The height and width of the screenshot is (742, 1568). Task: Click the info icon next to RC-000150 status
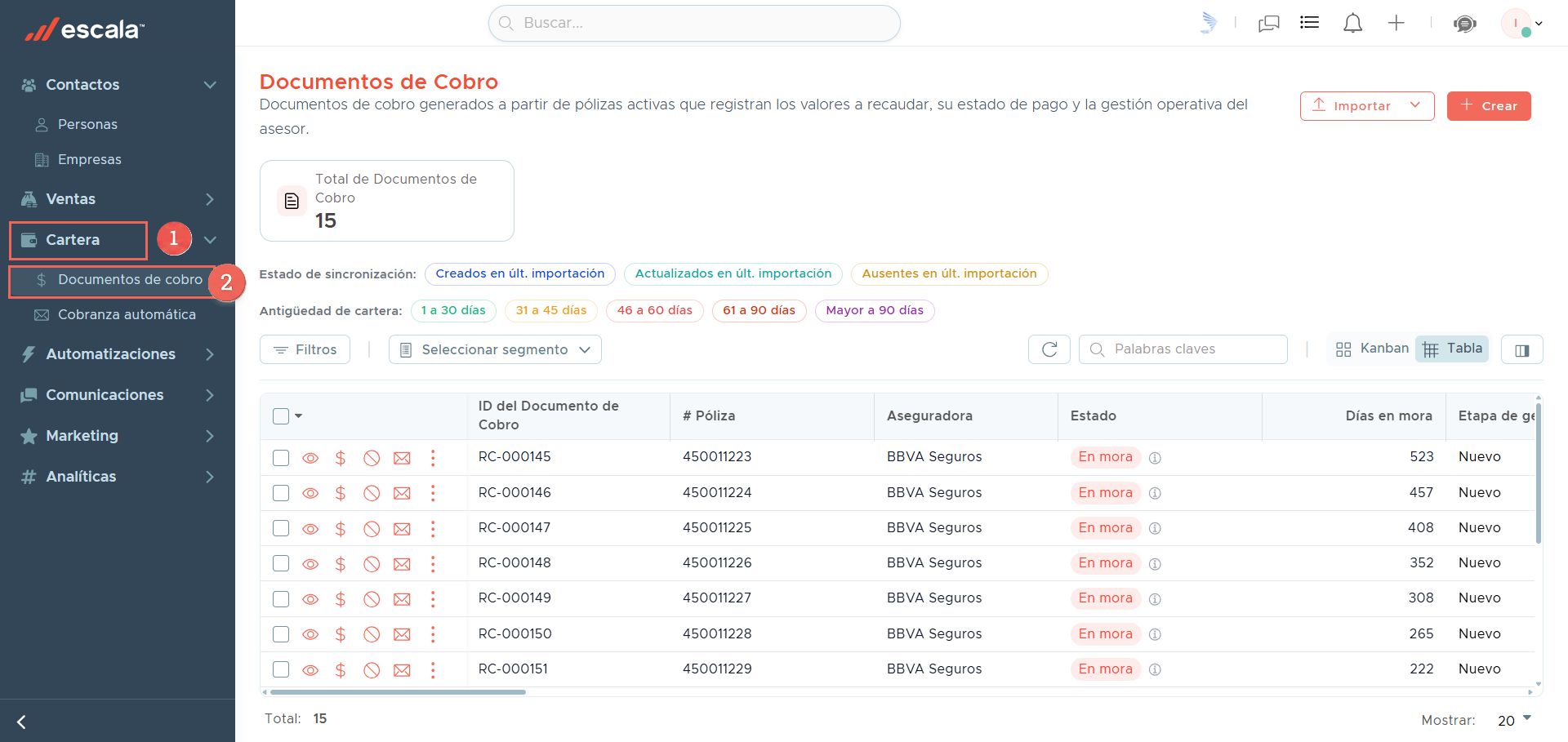1155,634
